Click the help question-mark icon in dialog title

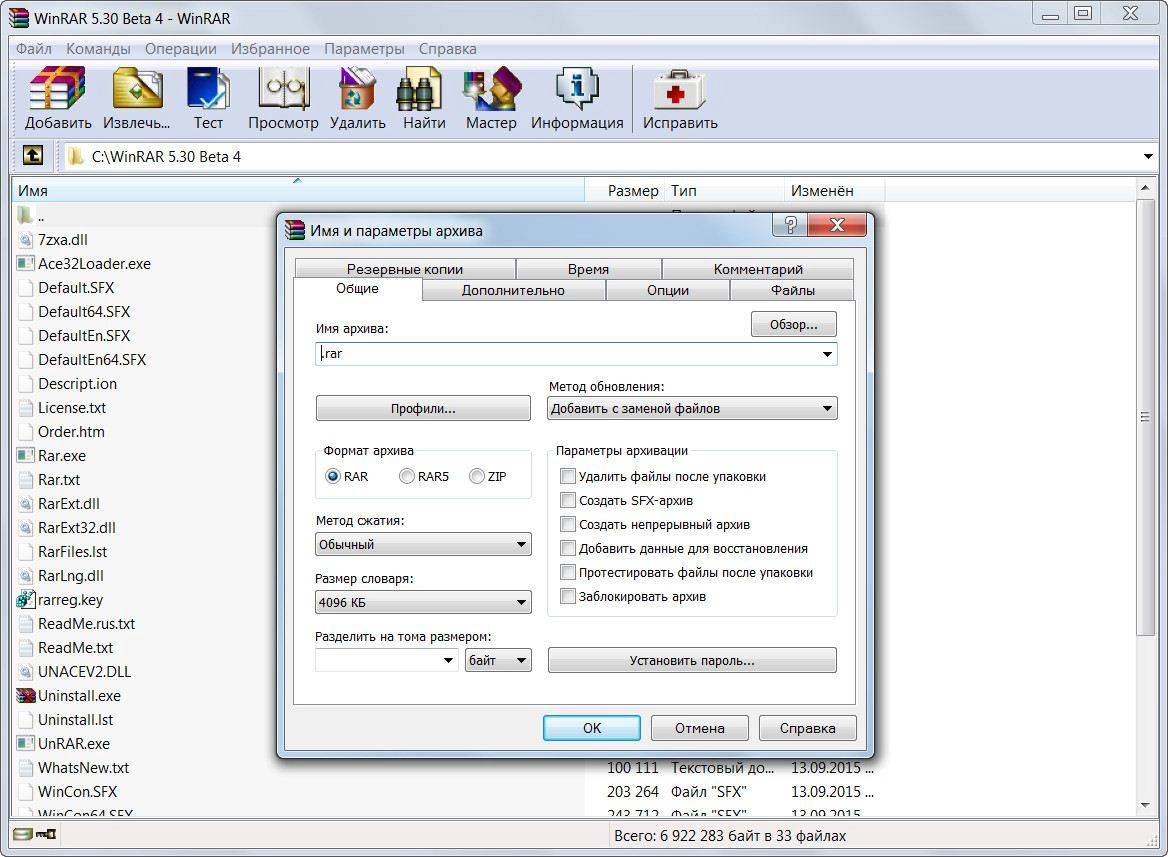tap(790, 225)
